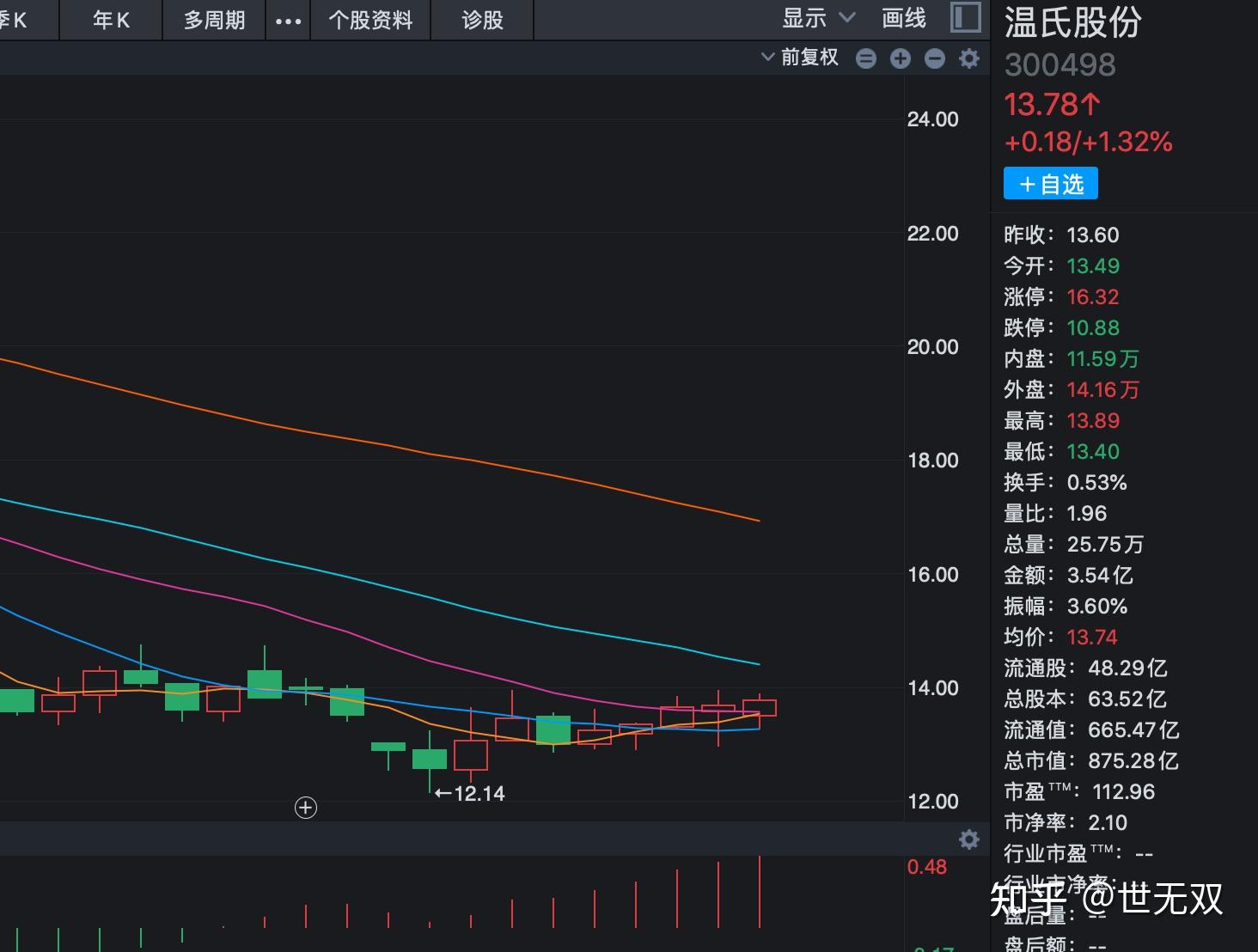This screenshot has height=952, width=1258.
Task: Click the 外盘 value 14.16万
Action: (x=1102, y=389)
